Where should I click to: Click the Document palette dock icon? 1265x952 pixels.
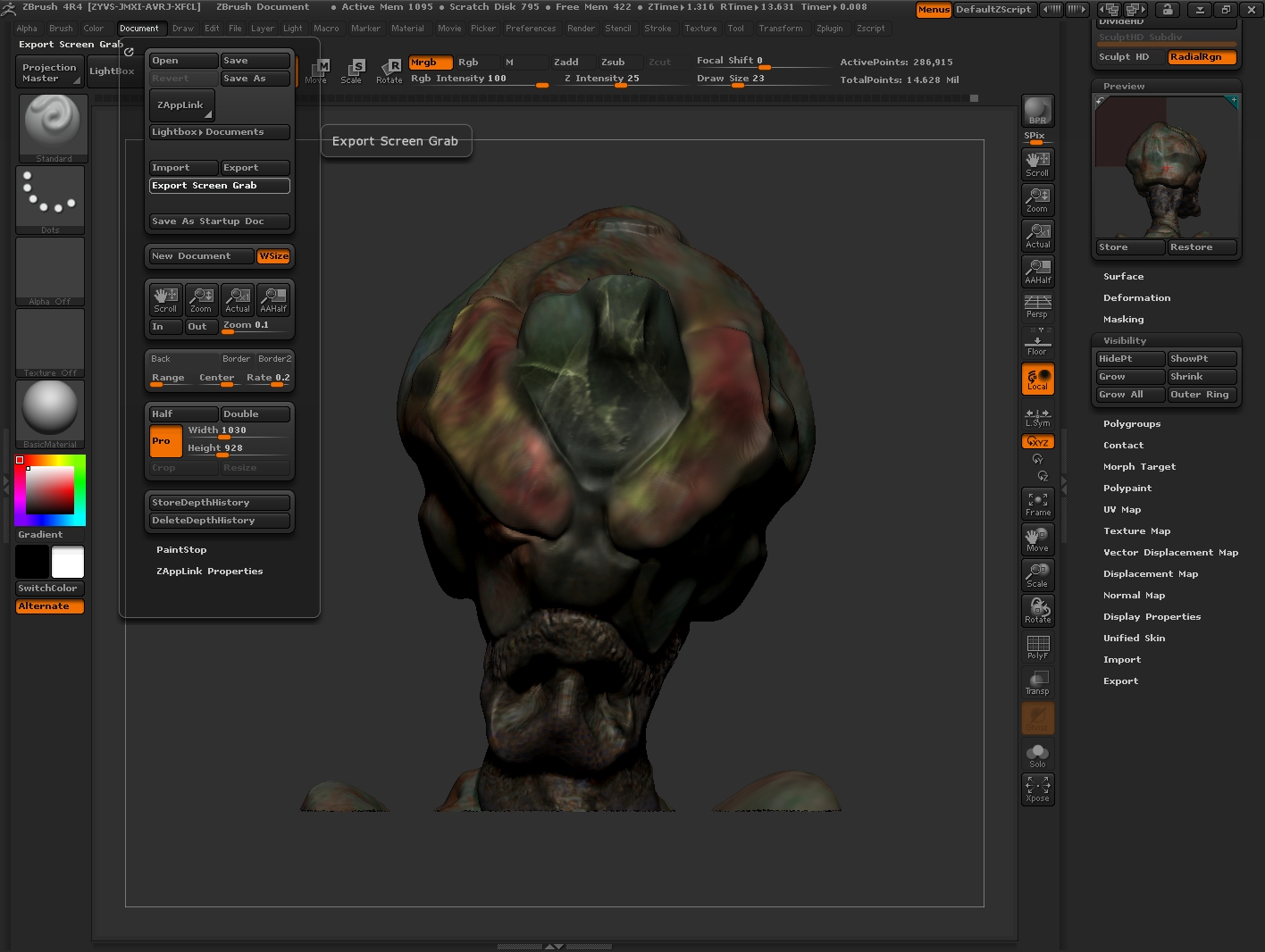[129, 52]
